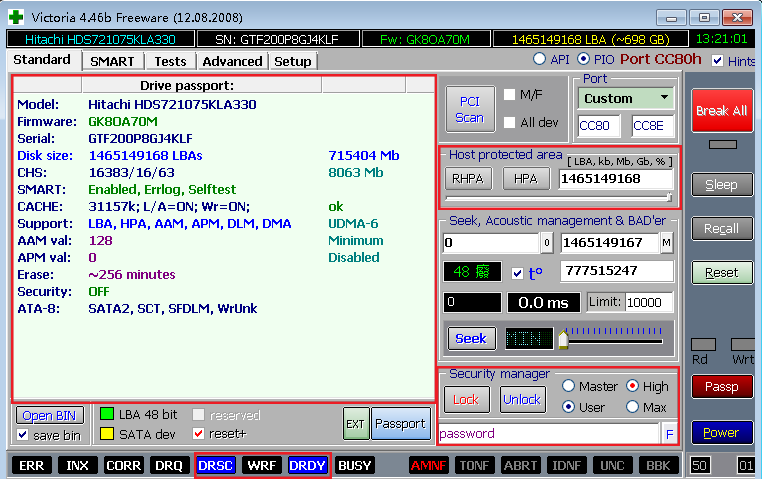This screenshot has width=762, height=479.
Task: Open the Advanced tab
Action: (232, 61)
